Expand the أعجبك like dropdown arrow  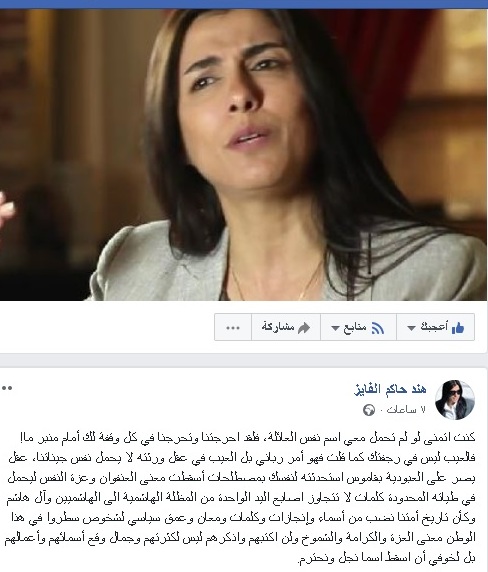411,328
